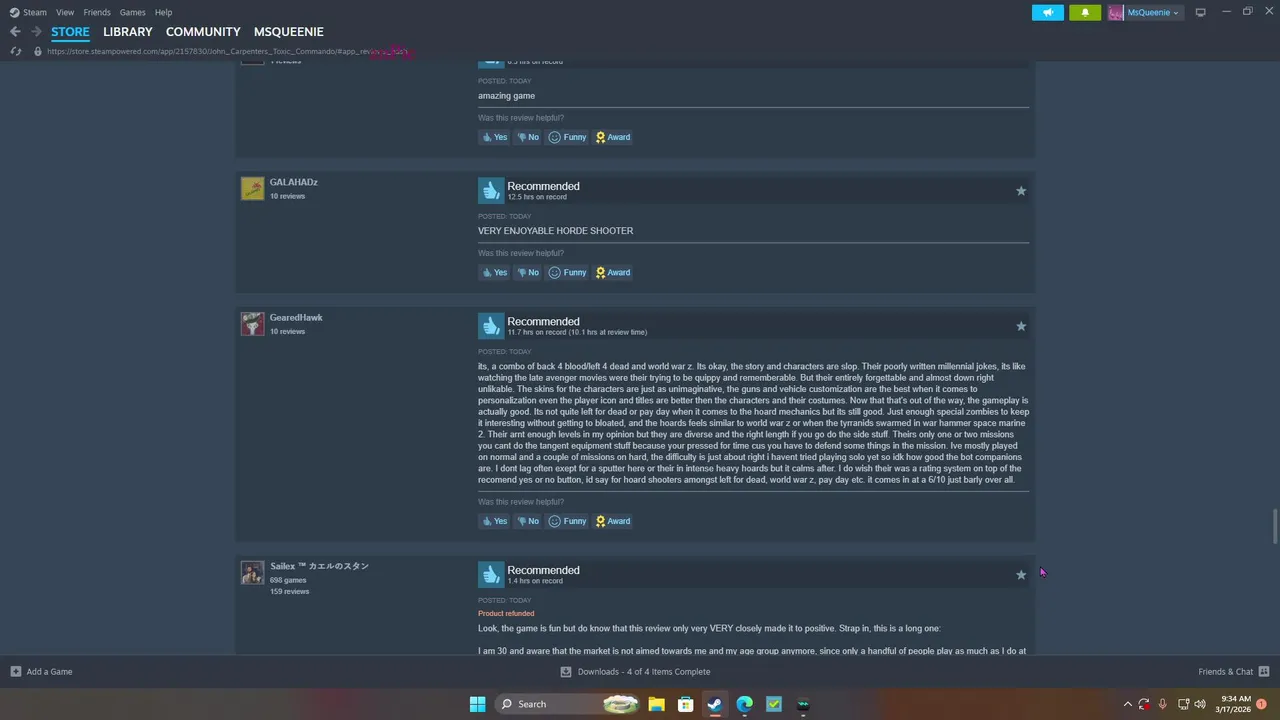Open the View menu

click(65, 12)
